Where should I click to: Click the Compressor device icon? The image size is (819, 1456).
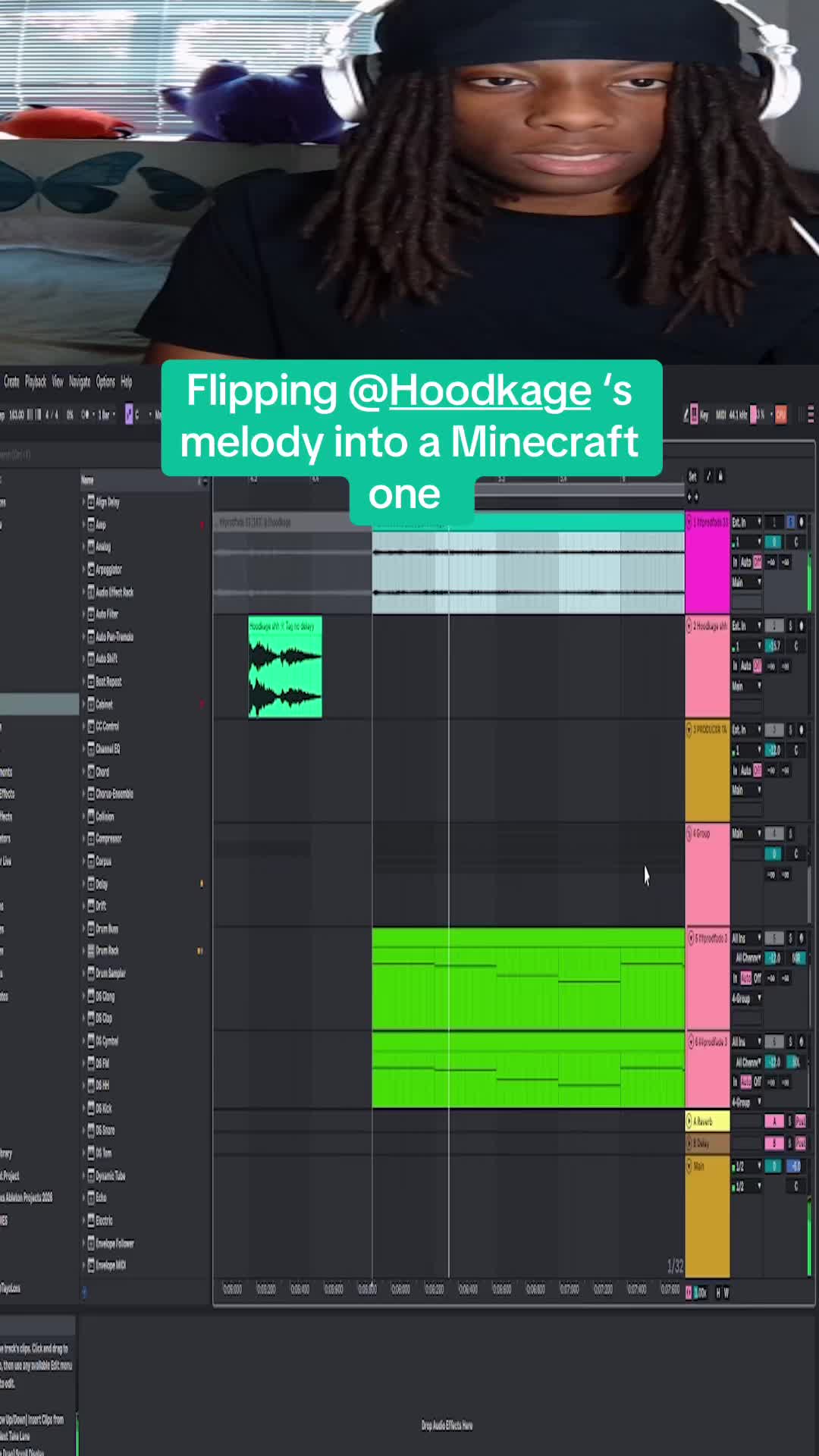pos(91,839)
